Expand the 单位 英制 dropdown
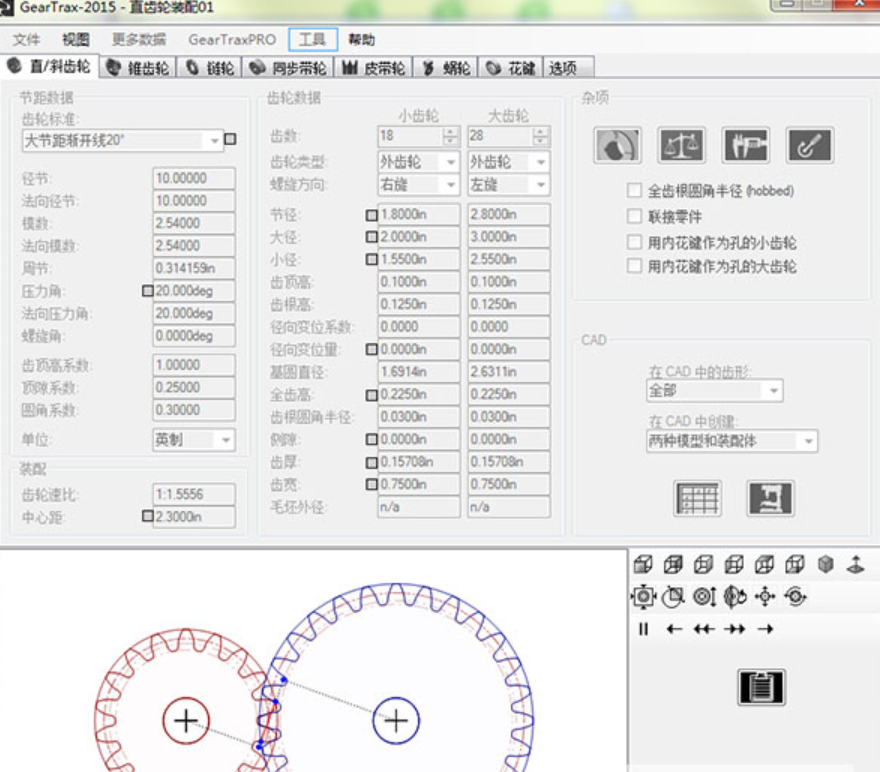 coord(226,440)
